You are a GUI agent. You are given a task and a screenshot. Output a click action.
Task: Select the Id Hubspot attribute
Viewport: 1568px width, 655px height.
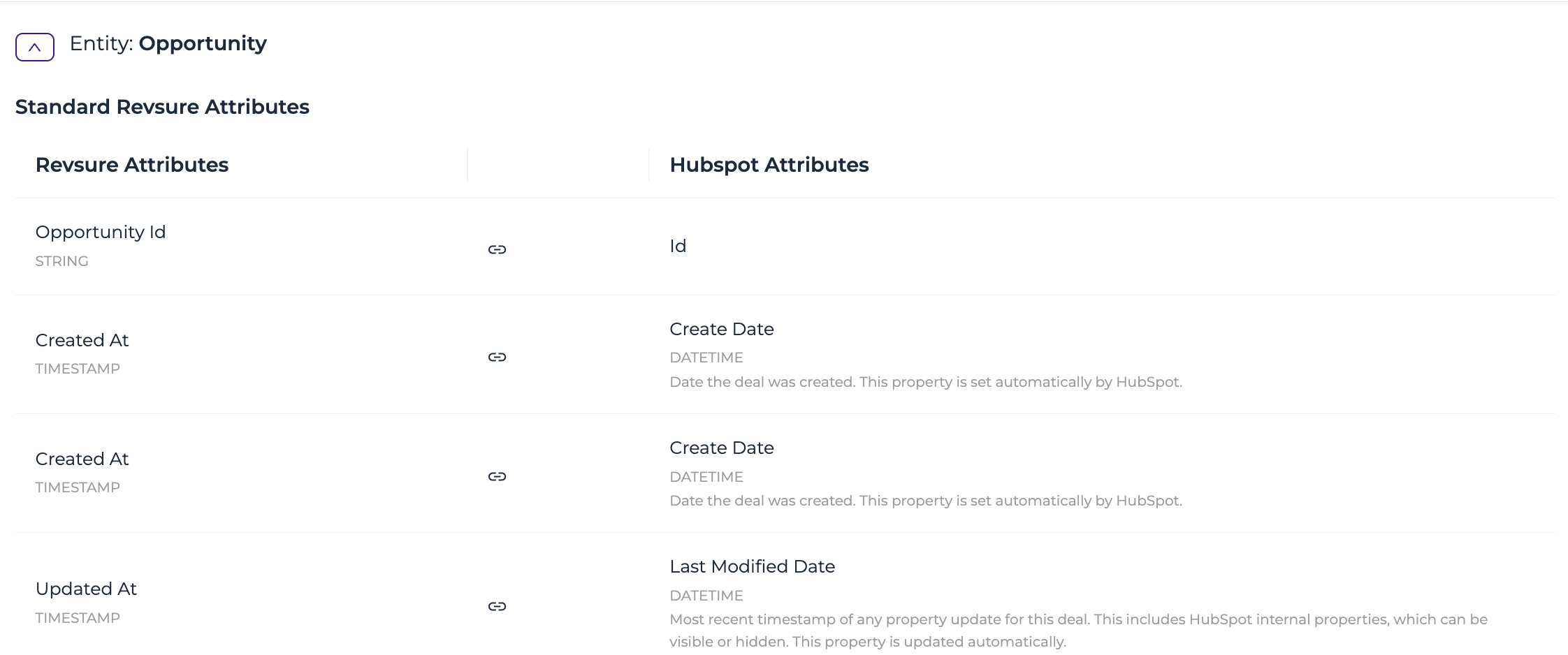[678, 246]
